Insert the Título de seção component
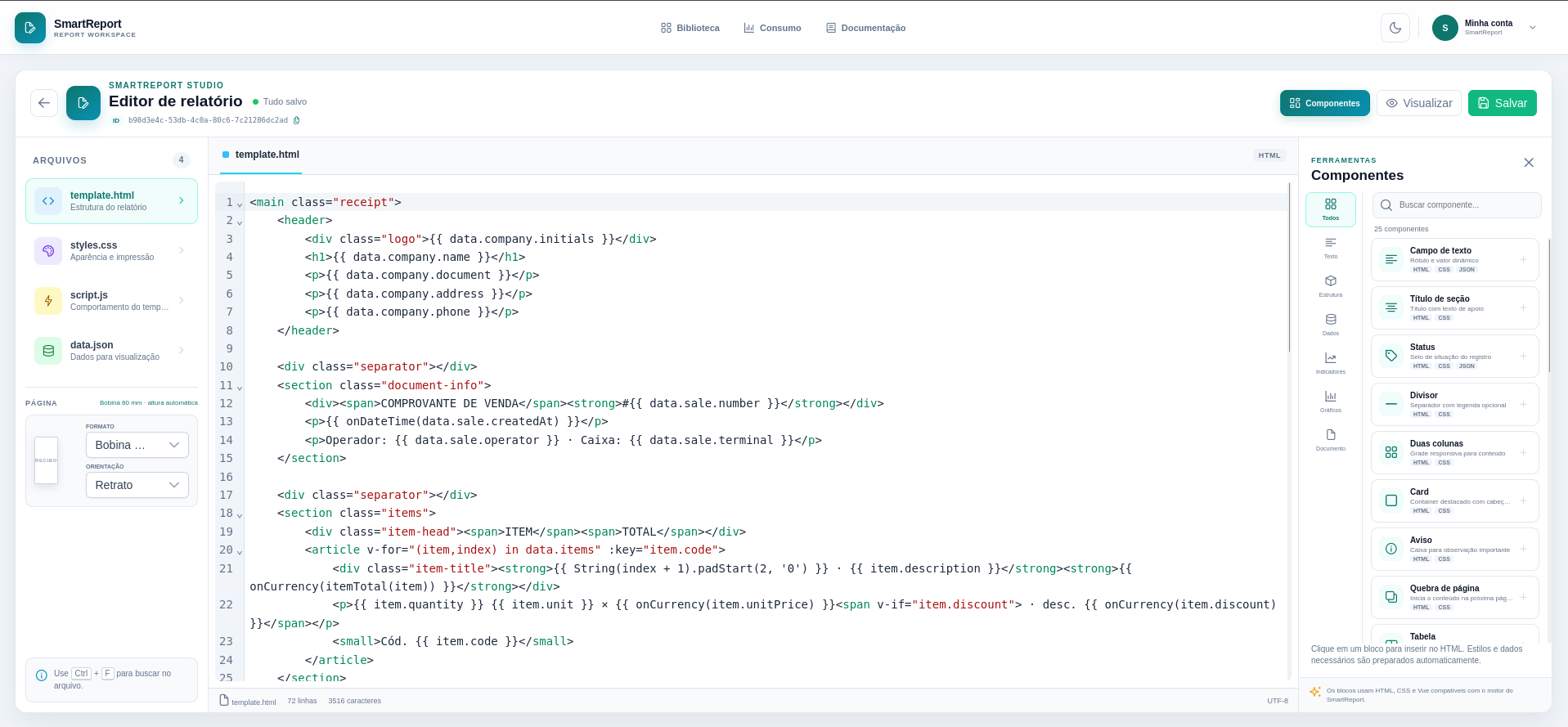The image size is (1568, 727). 1455,307
